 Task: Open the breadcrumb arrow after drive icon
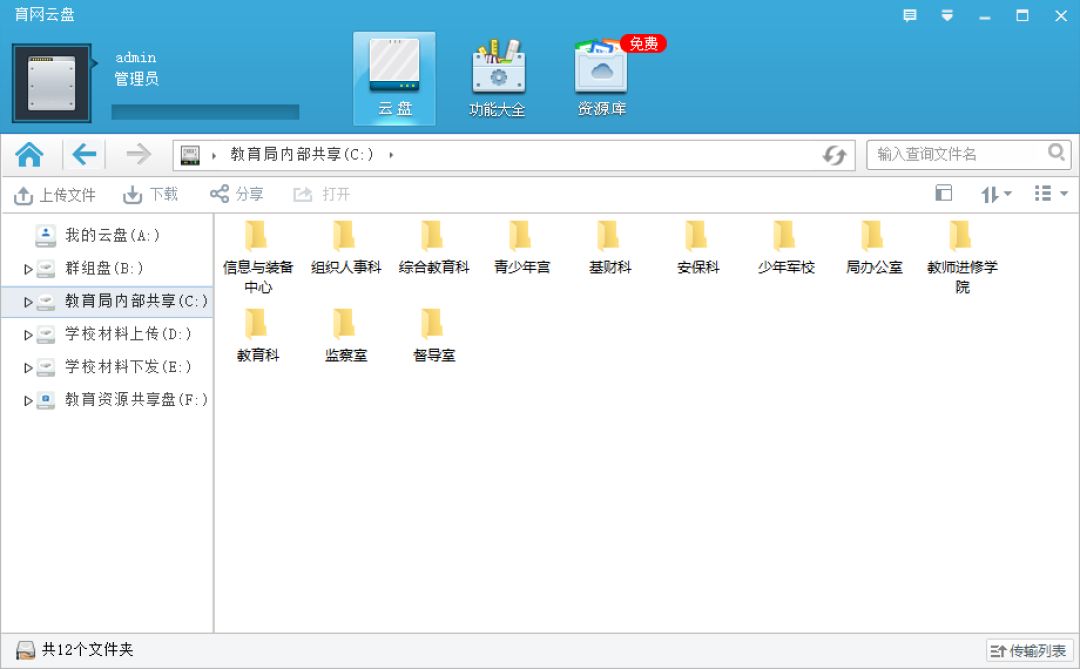click(214, 156)
